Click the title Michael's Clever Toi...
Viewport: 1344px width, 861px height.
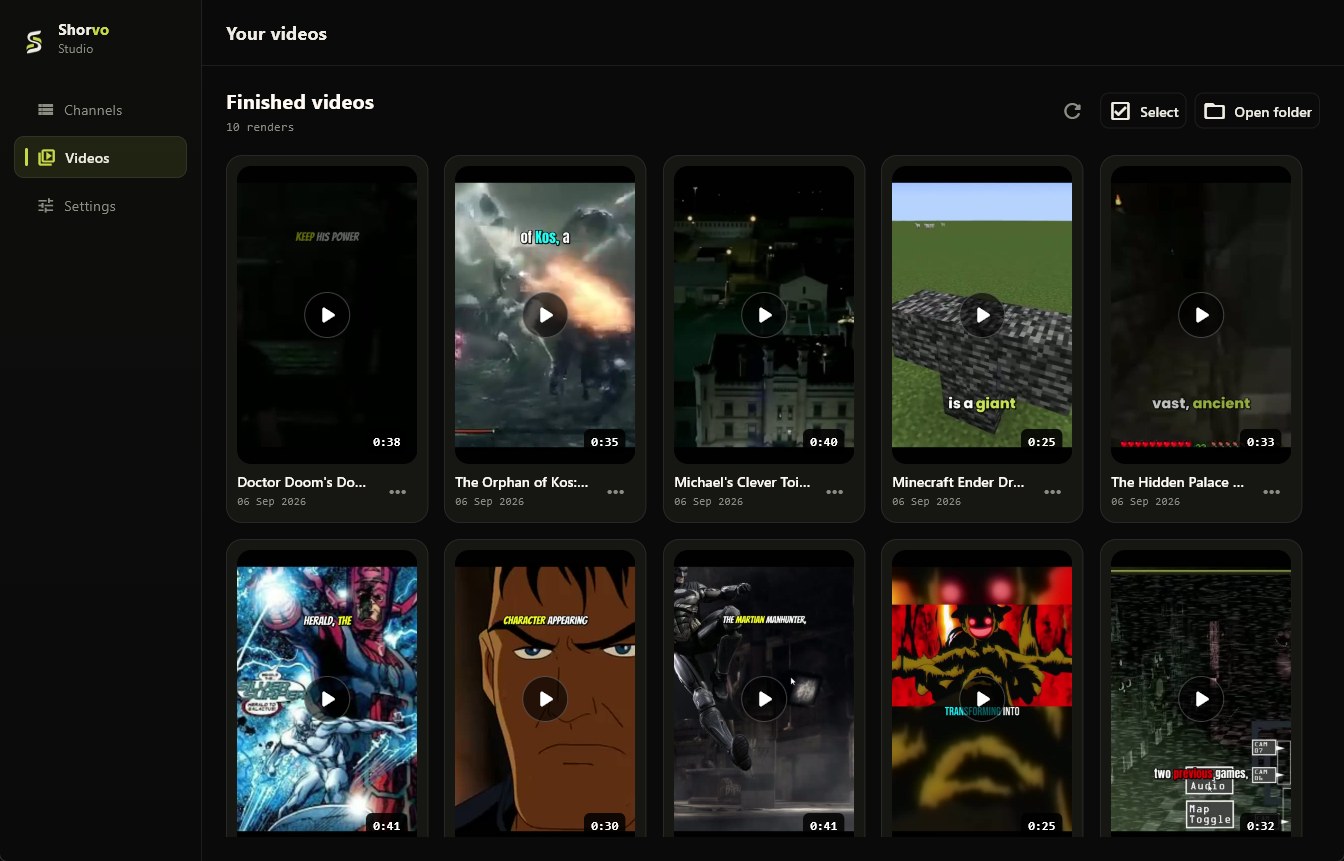[x=742, y=482]
